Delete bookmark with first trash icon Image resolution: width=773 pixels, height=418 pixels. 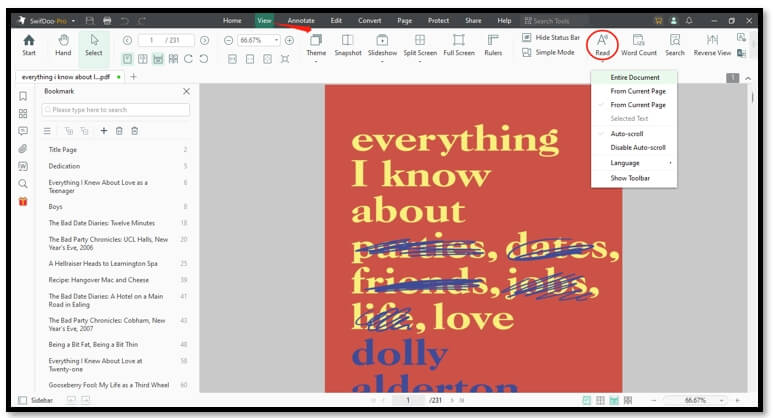[119, 131]
